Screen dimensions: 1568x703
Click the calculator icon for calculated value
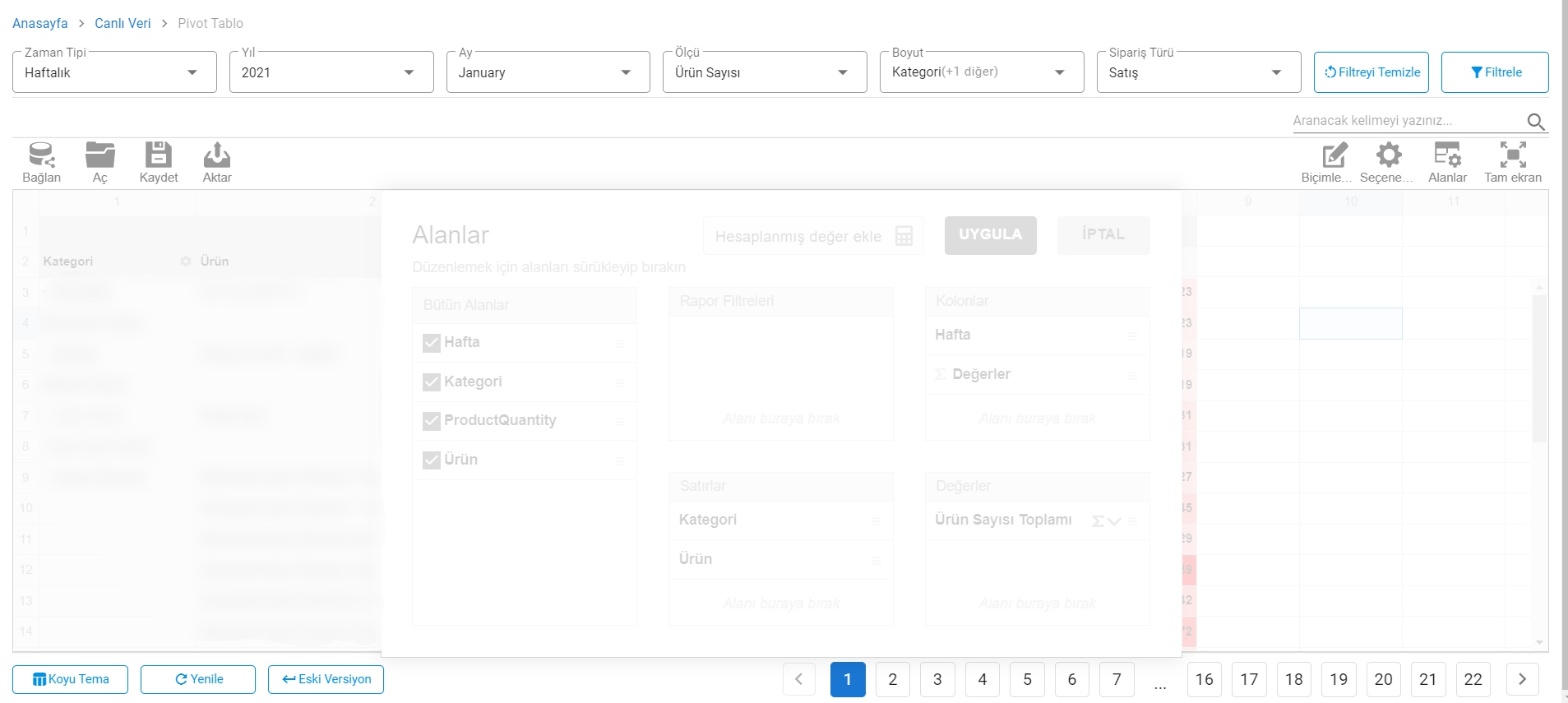click(904, 236)
